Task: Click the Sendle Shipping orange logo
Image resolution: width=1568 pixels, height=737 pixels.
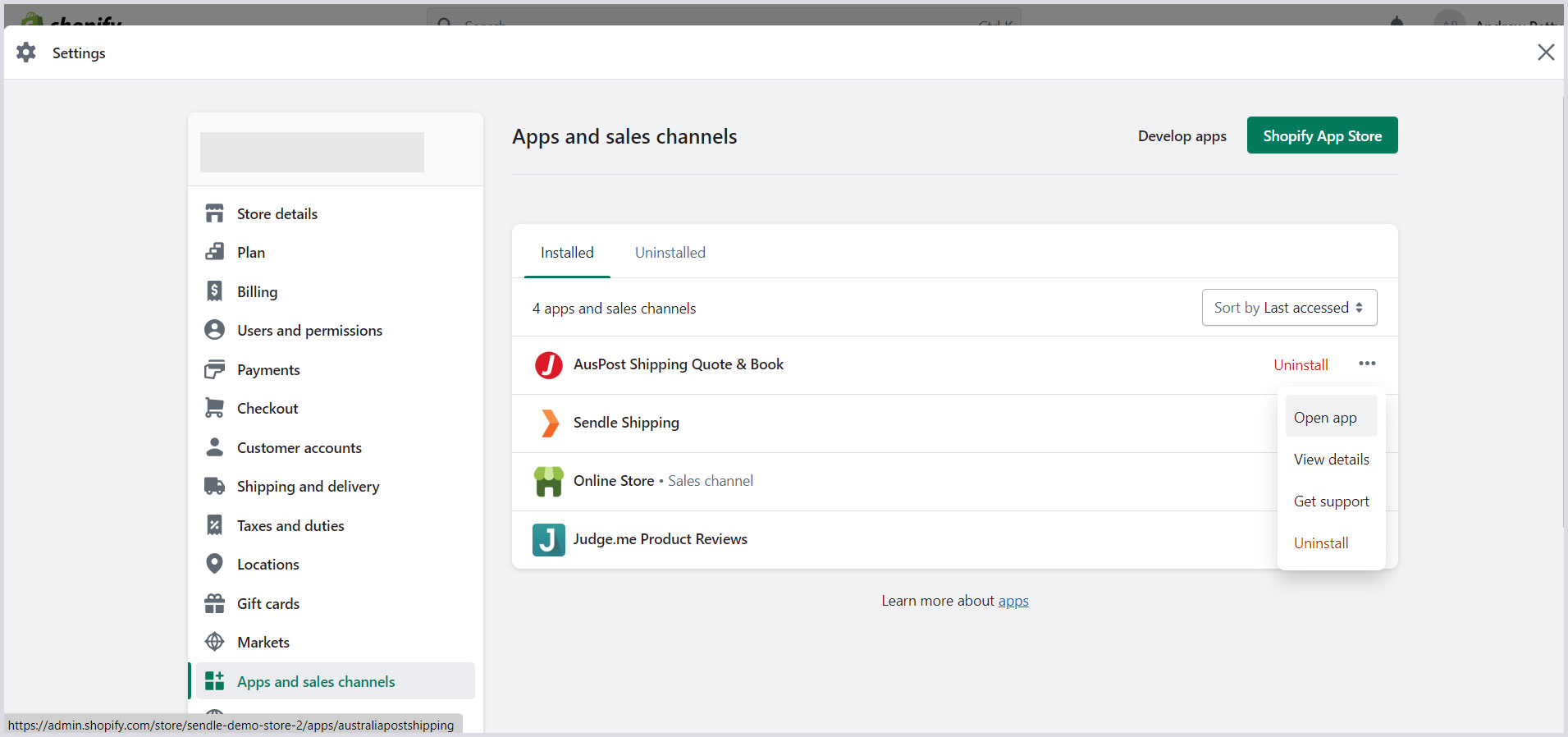Action: tap(549, 423)
